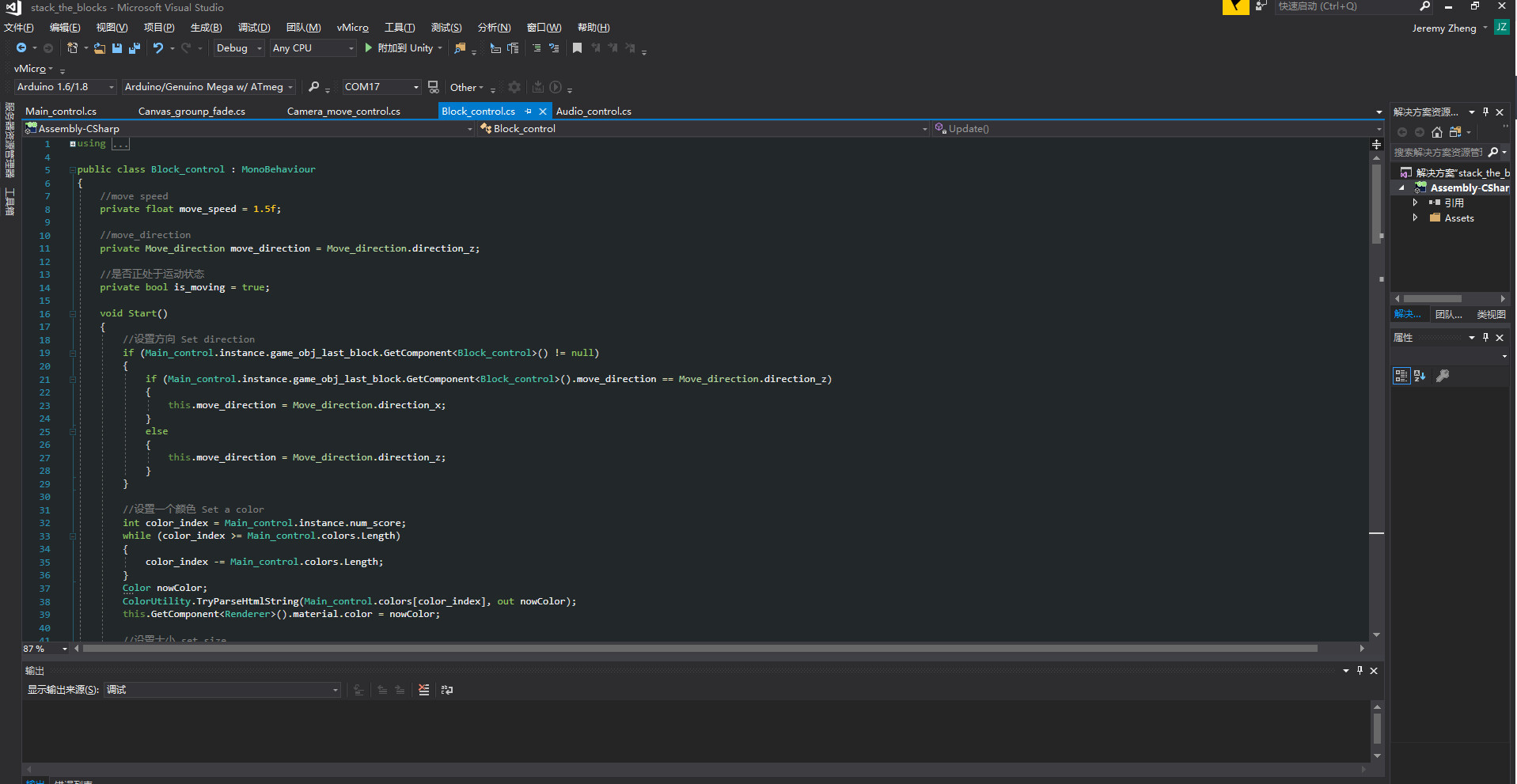Switch to 类视图 at Solution Explorer bottom

pyautogui.click(x=1491, y=314)
